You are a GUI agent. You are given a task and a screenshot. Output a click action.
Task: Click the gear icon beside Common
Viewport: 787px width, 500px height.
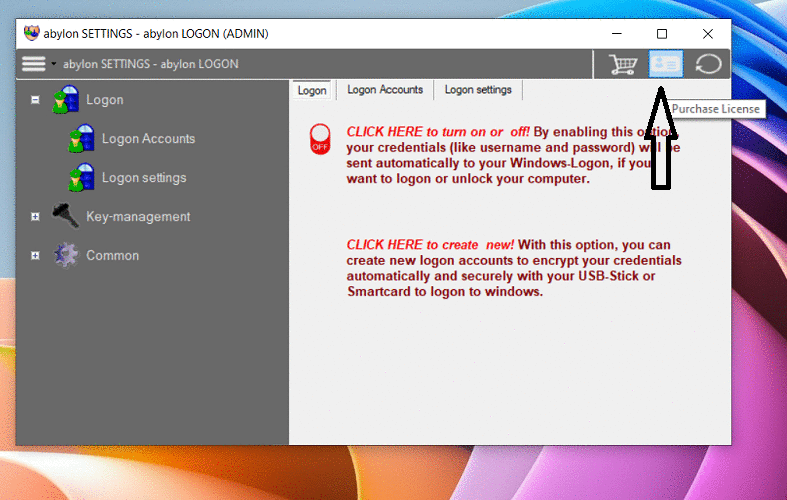pos(65,256)
